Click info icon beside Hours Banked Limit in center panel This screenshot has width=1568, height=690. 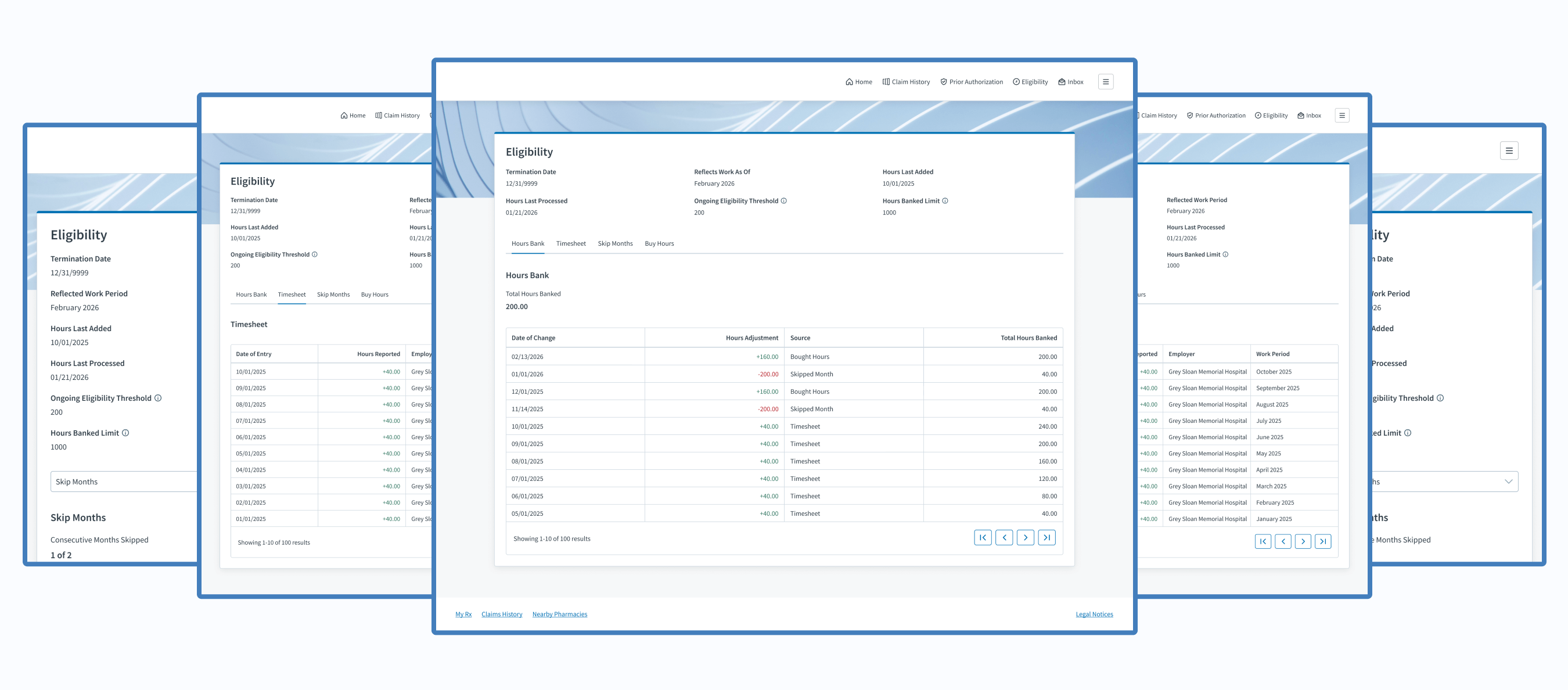click(x=945, y=201)
